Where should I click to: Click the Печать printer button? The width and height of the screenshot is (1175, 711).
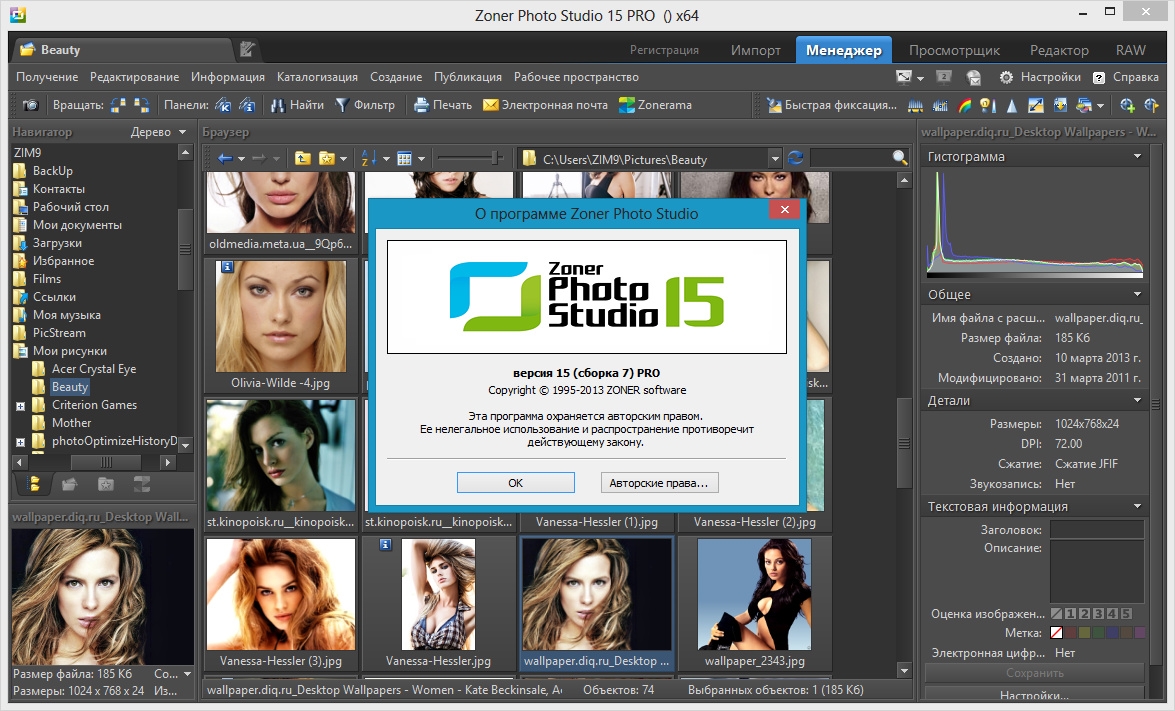point(443,106)
